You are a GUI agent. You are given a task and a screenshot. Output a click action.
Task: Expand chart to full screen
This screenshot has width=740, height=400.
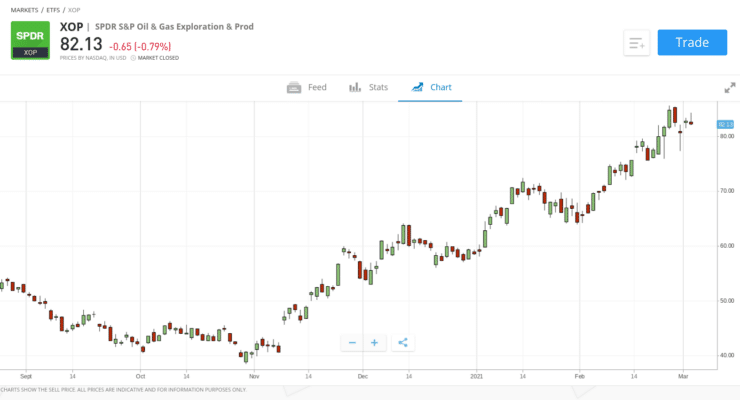(x=730, y=88)
